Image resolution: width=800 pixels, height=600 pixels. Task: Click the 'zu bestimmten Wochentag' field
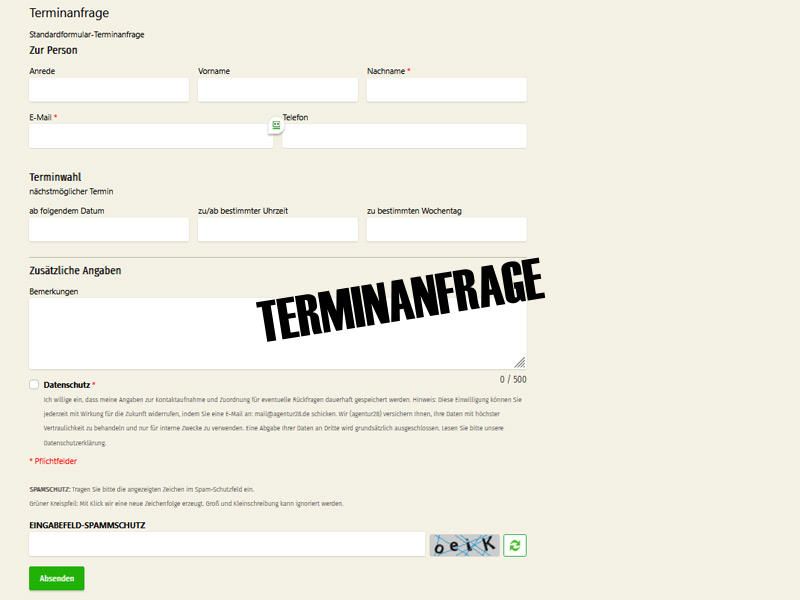pyautogui.click(x=446, y=230)
